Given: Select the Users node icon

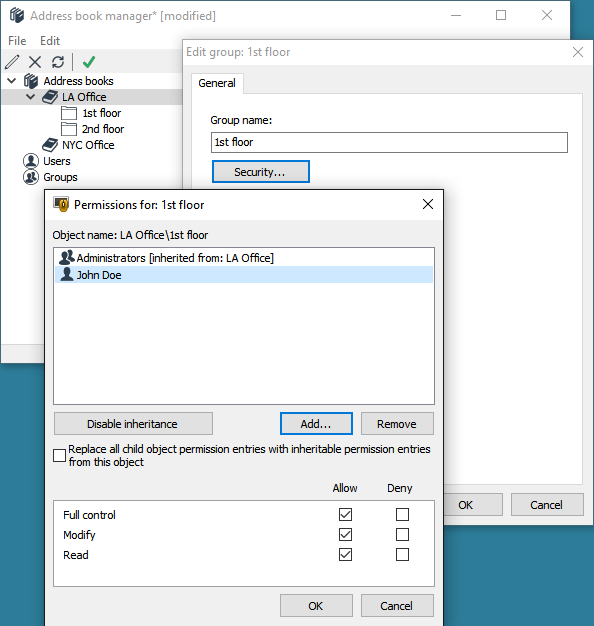Looking at the screenshot, I should pyautogui.click(x=31, y=161).
